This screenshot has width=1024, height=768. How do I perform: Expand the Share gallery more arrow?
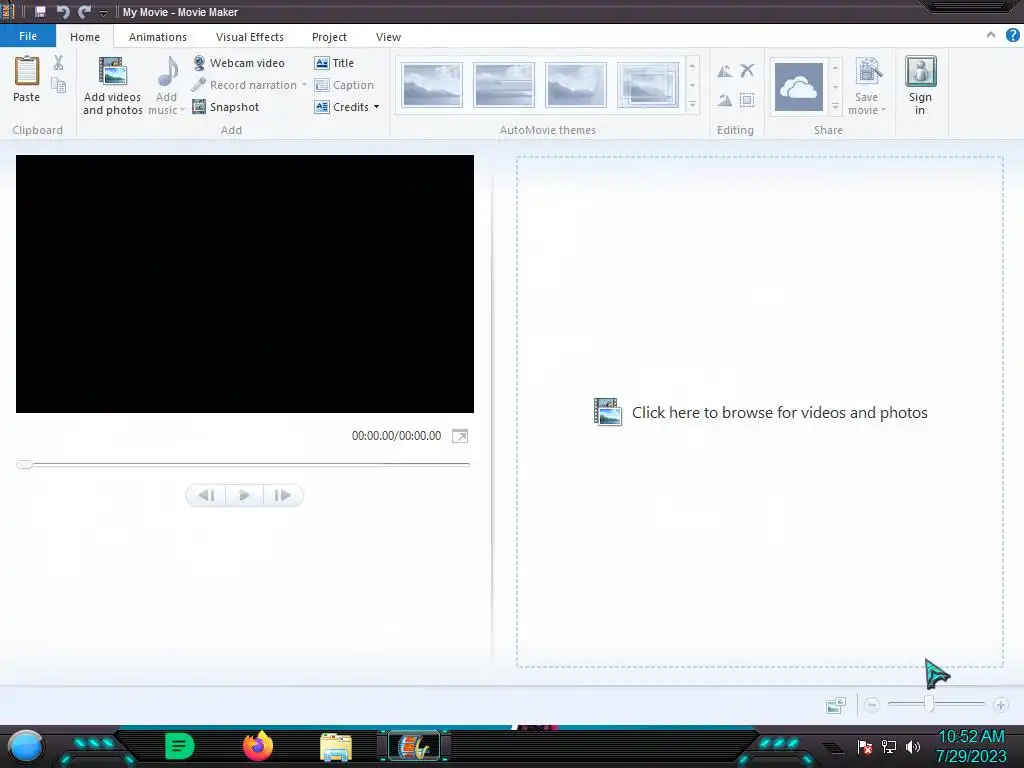(x=835, y=106)
